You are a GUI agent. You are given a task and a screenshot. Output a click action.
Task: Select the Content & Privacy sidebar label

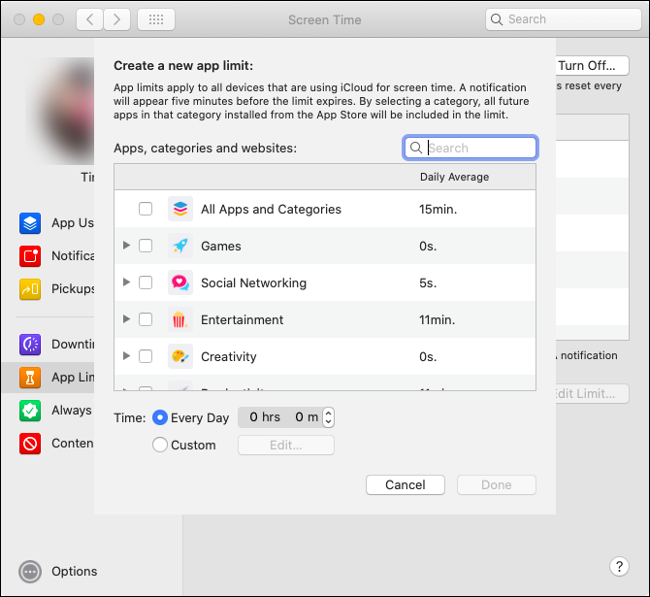[x=73, y=444]
